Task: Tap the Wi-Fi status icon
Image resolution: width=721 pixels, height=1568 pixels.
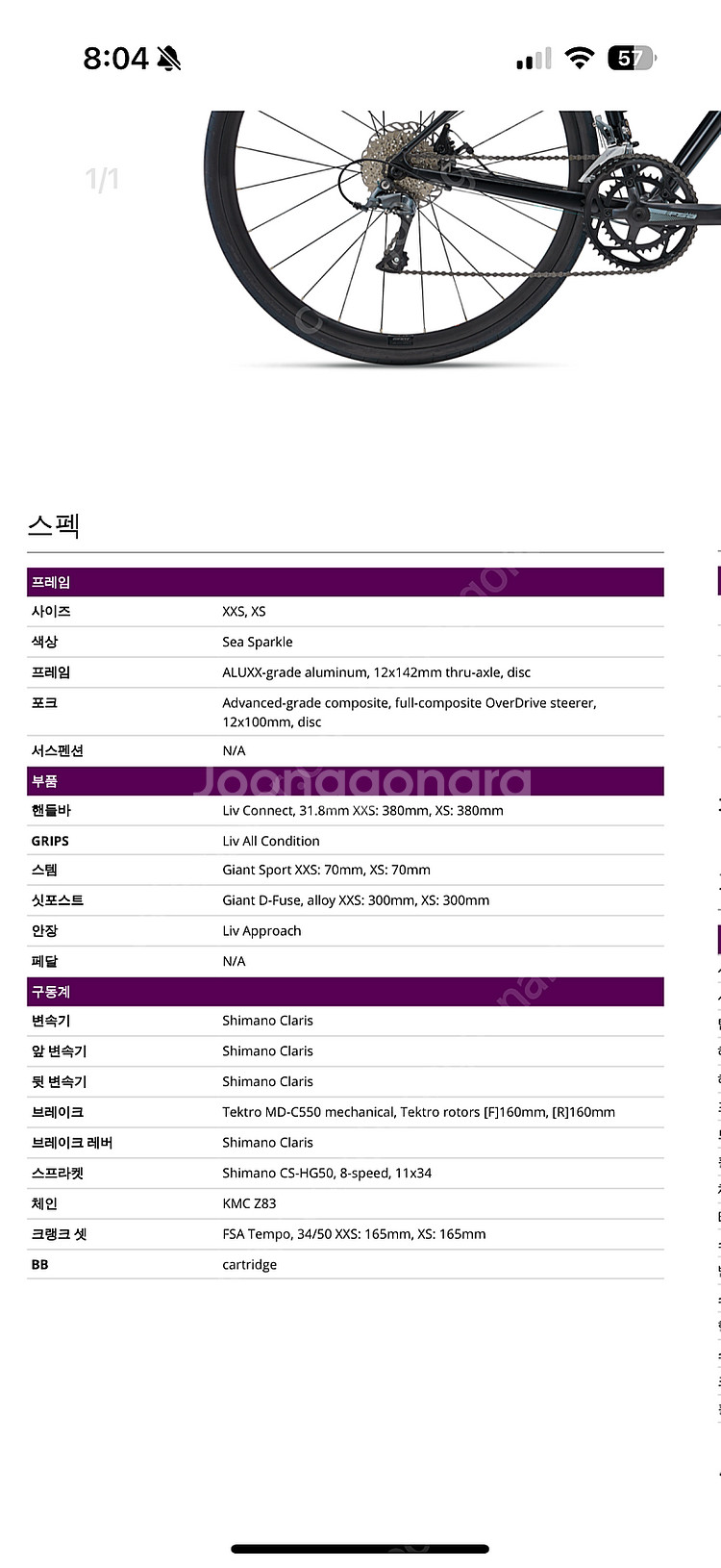Action: pyautogui.click(x=579, y=58)
